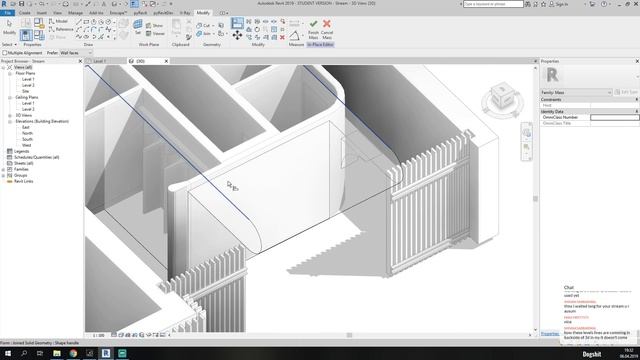640x360 pixels.
Task: Open the Manage ribbon tab
Action: [x=75, y=13]
